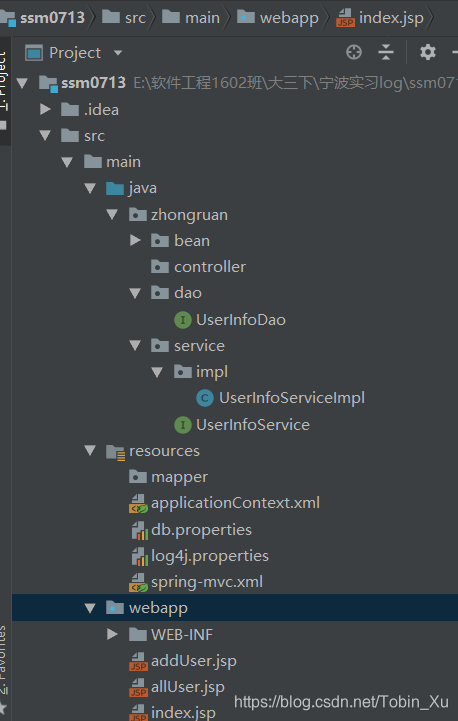Select index.jsp in the breadcrumb bar

(x=391, y=18)
